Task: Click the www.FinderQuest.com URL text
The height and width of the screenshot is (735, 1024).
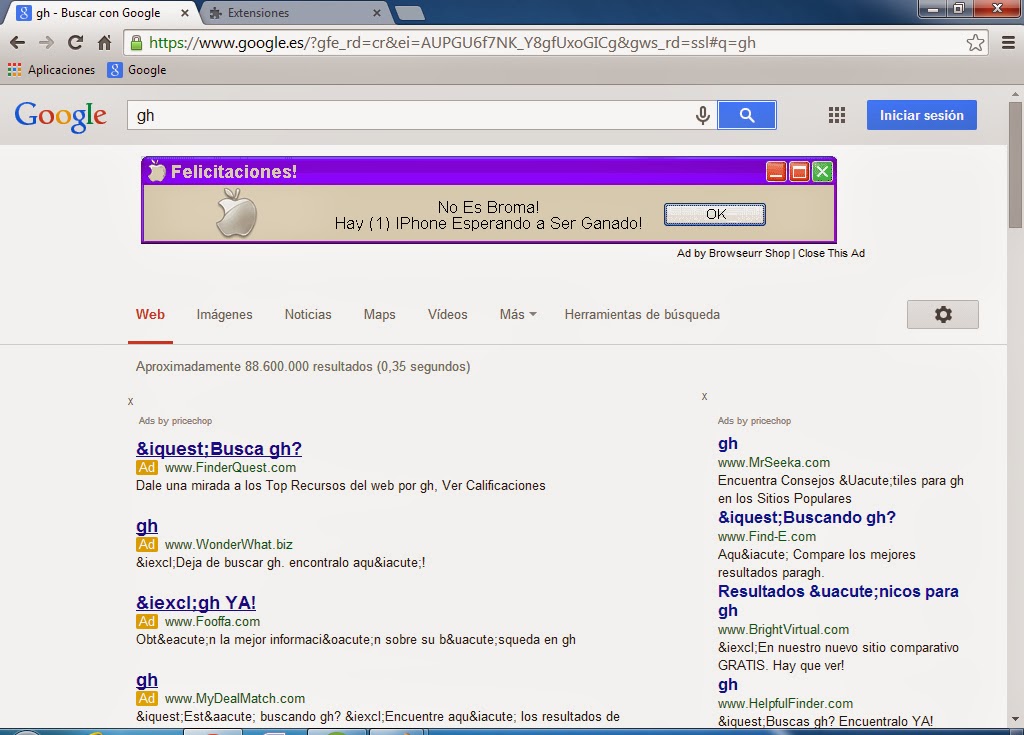Action: pyautogui.click(x=230, y=468)
